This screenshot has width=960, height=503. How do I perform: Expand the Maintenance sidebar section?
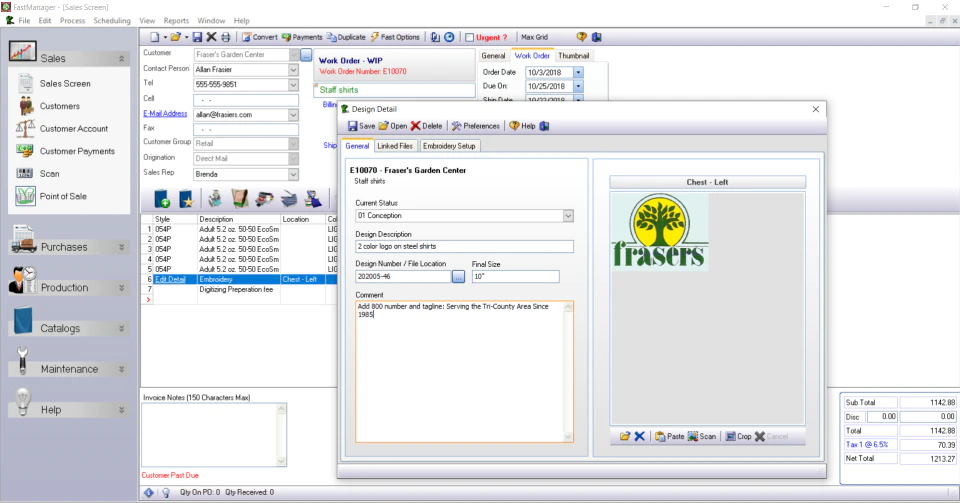[121, 369]
